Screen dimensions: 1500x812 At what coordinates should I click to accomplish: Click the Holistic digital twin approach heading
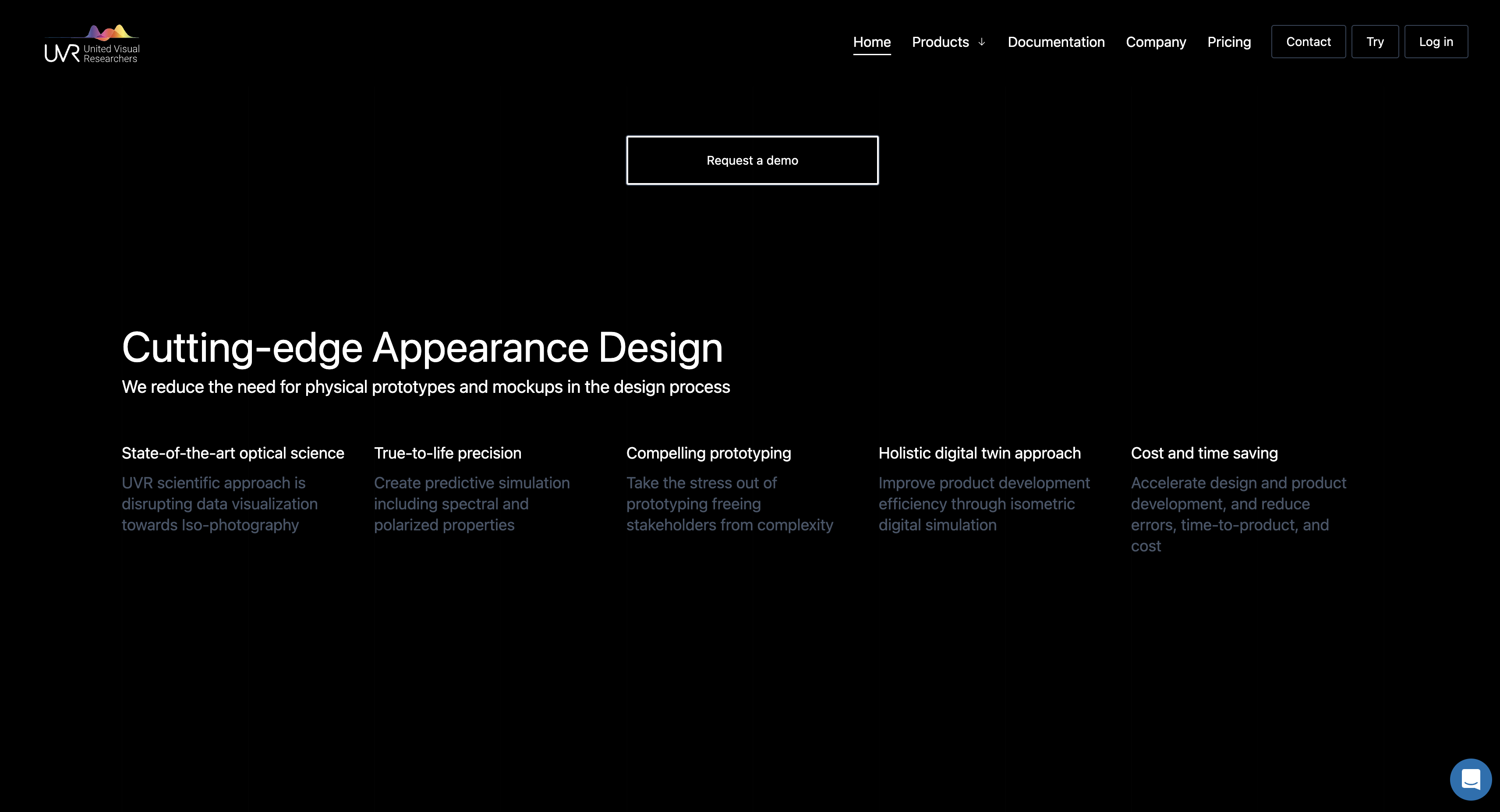click(979, 453)
